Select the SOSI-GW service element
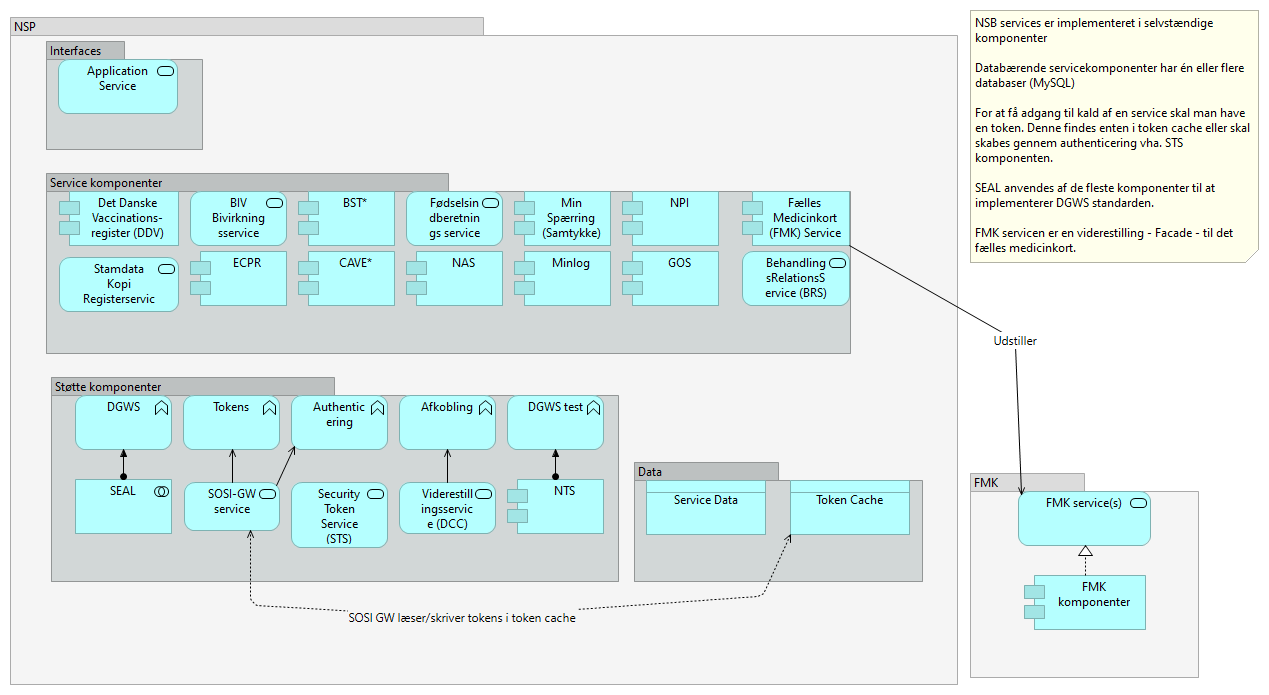 [231, 510]
